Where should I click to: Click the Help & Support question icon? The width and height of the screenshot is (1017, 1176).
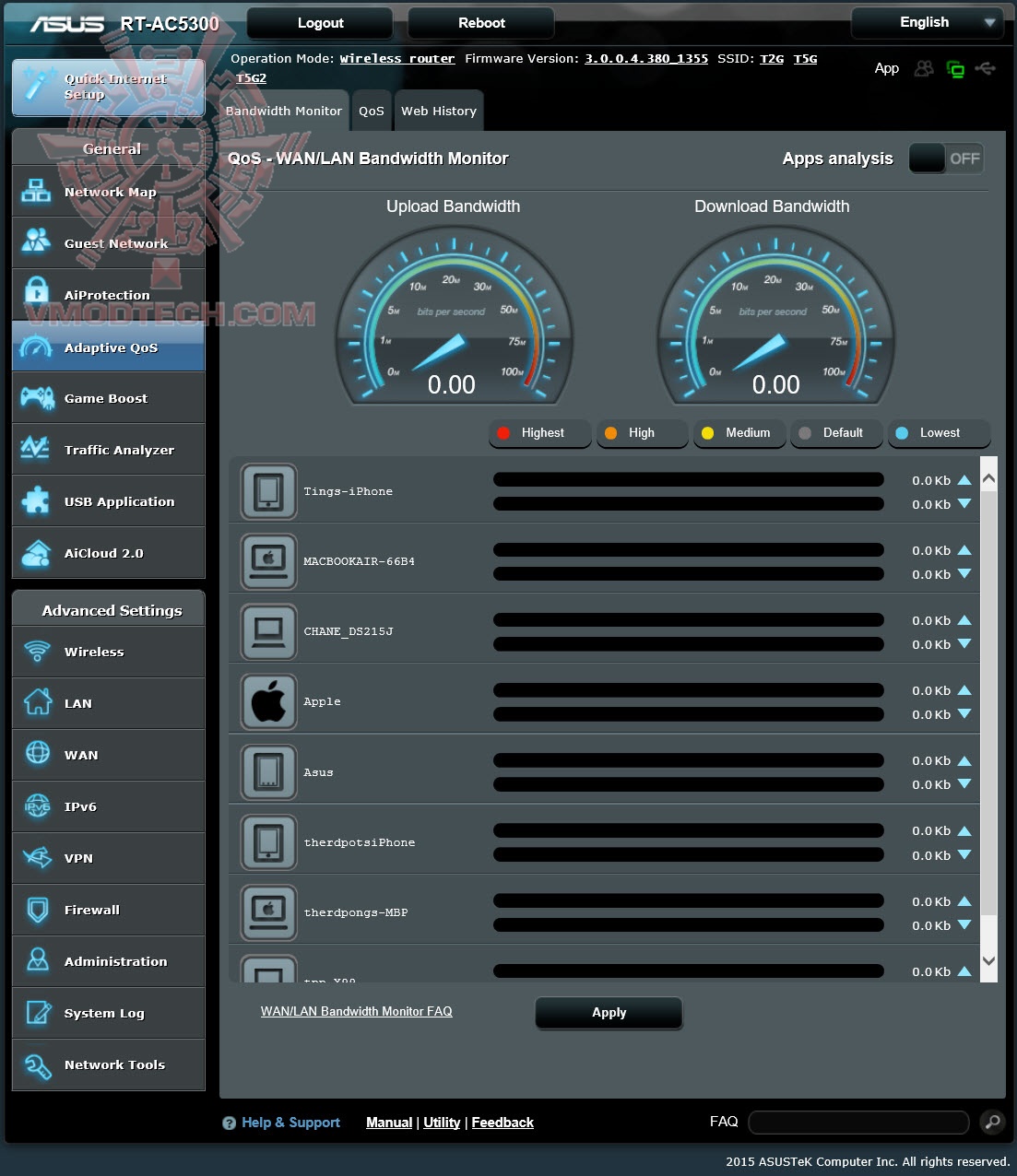pyautogui.click(x=229, y=1123)
